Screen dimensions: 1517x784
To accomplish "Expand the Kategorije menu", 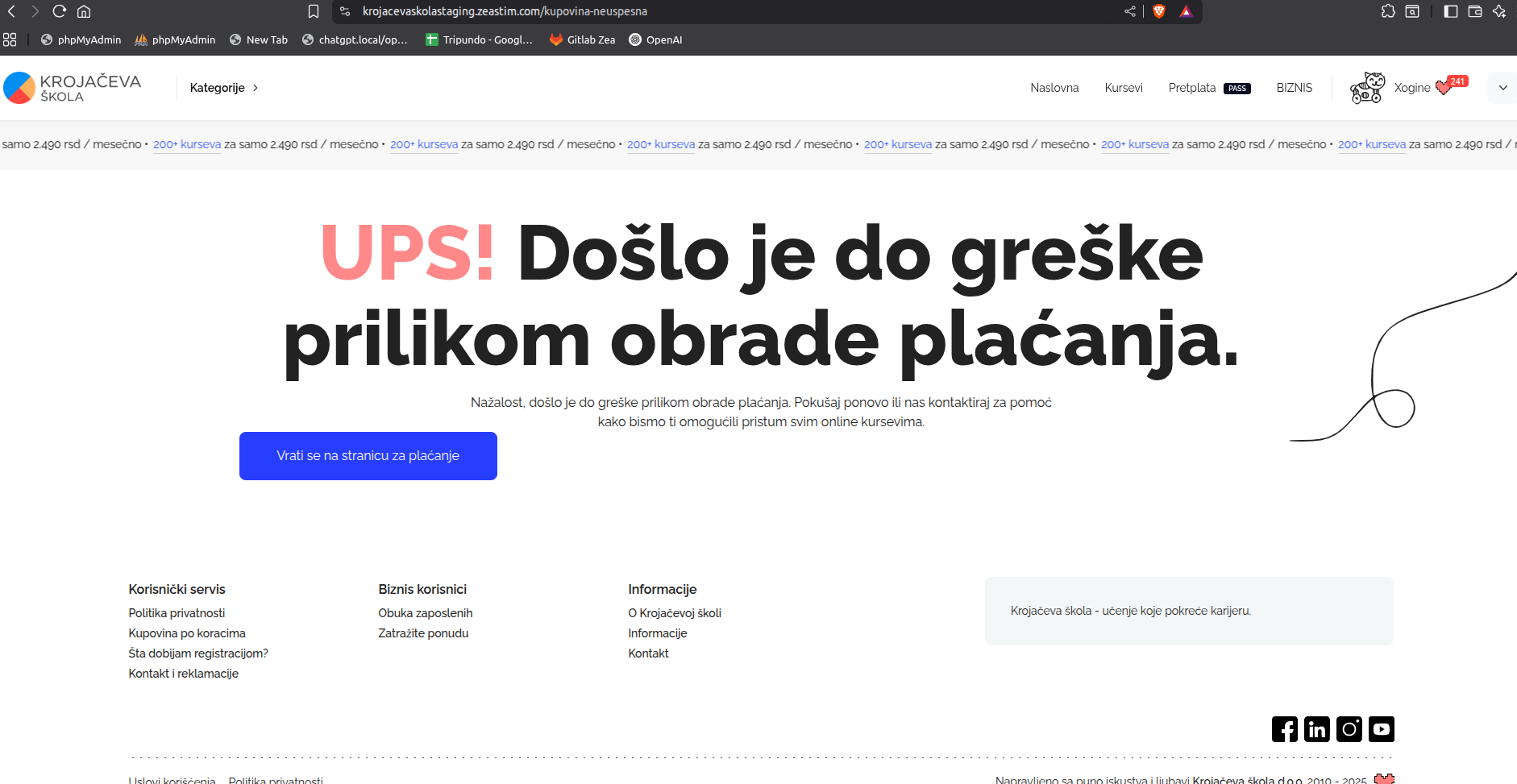I will coord(224,88).
